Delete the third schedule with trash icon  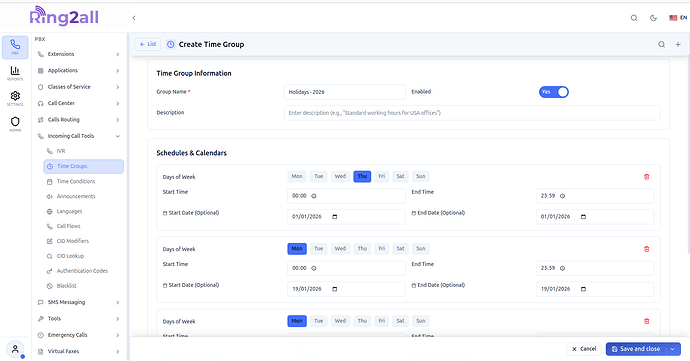pos(646,321)
